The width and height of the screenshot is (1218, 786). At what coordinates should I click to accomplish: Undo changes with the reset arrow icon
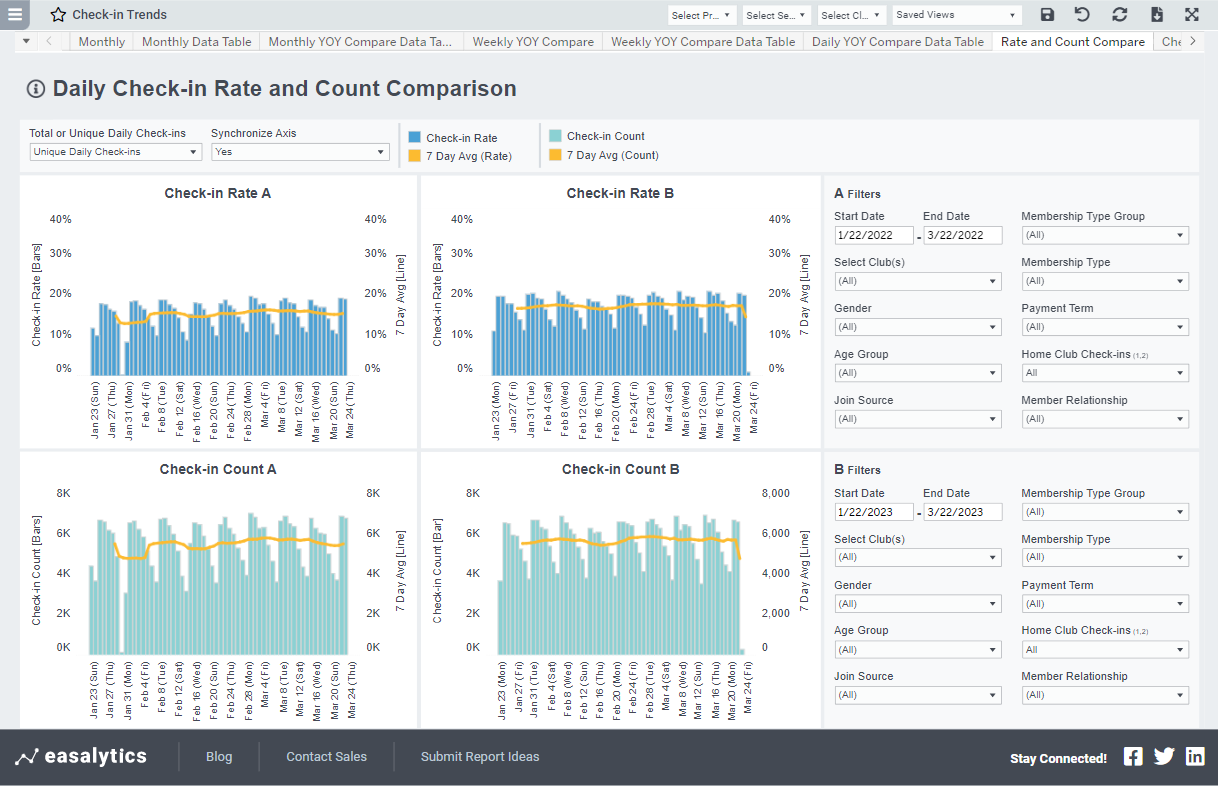[1083, 15]
